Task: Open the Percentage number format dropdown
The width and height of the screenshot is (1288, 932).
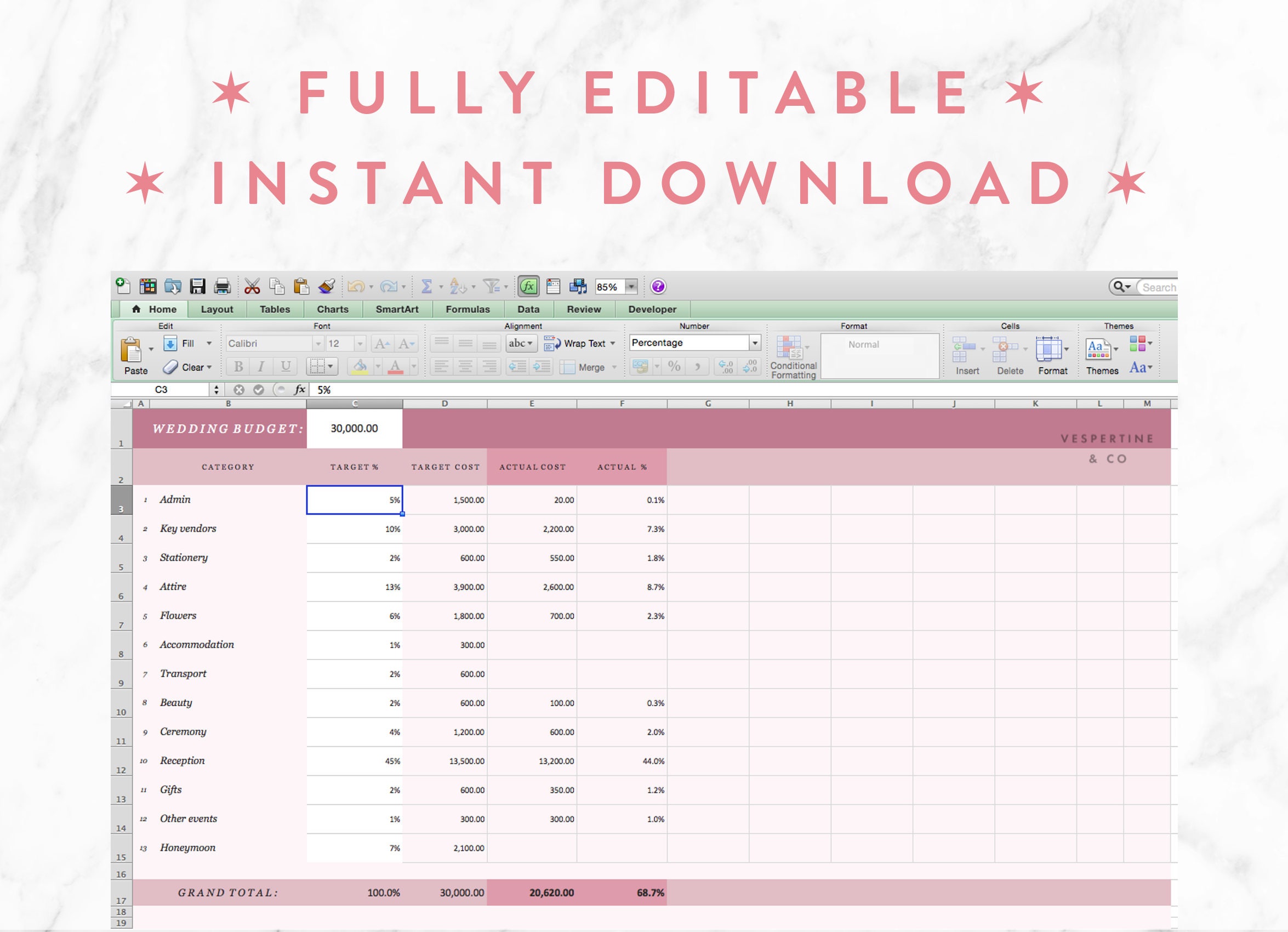Action: pyautogui.click(x=755, y=343)
